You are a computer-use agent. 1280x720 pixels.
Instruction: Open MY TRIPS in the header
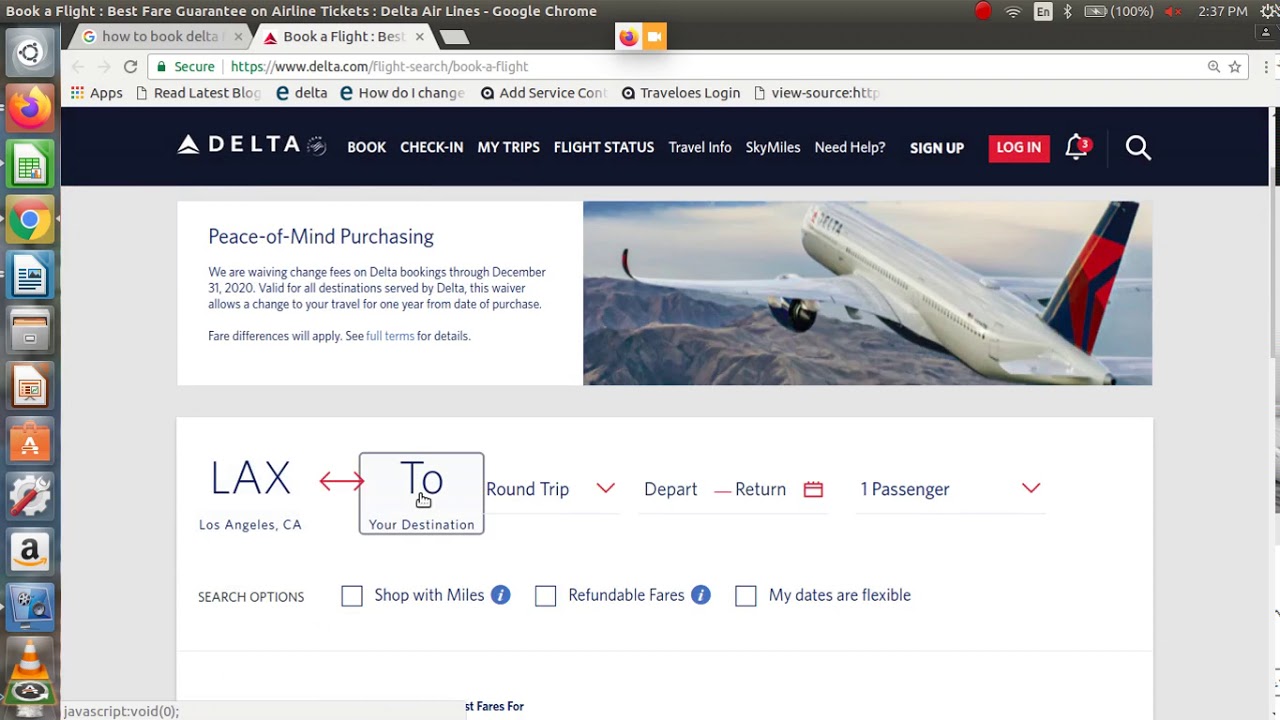pyautogui.click(x=508, y=147)
